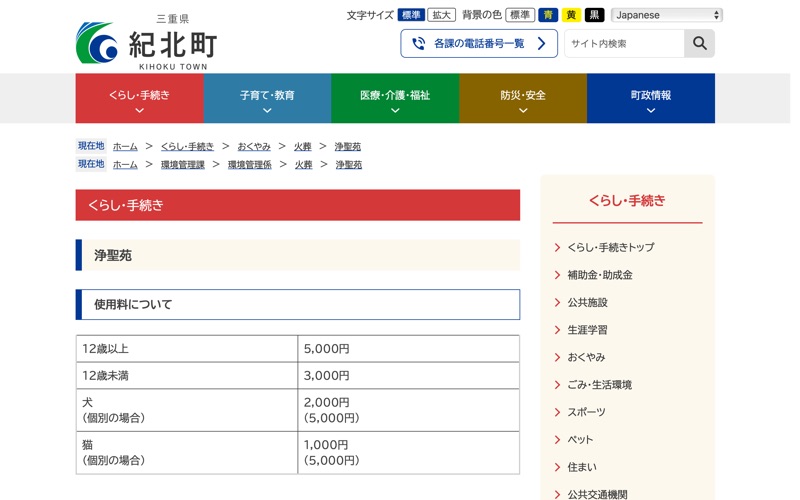Click おくやみ breadcrumb link
800x500 pixels.
(x=254, y=146)
